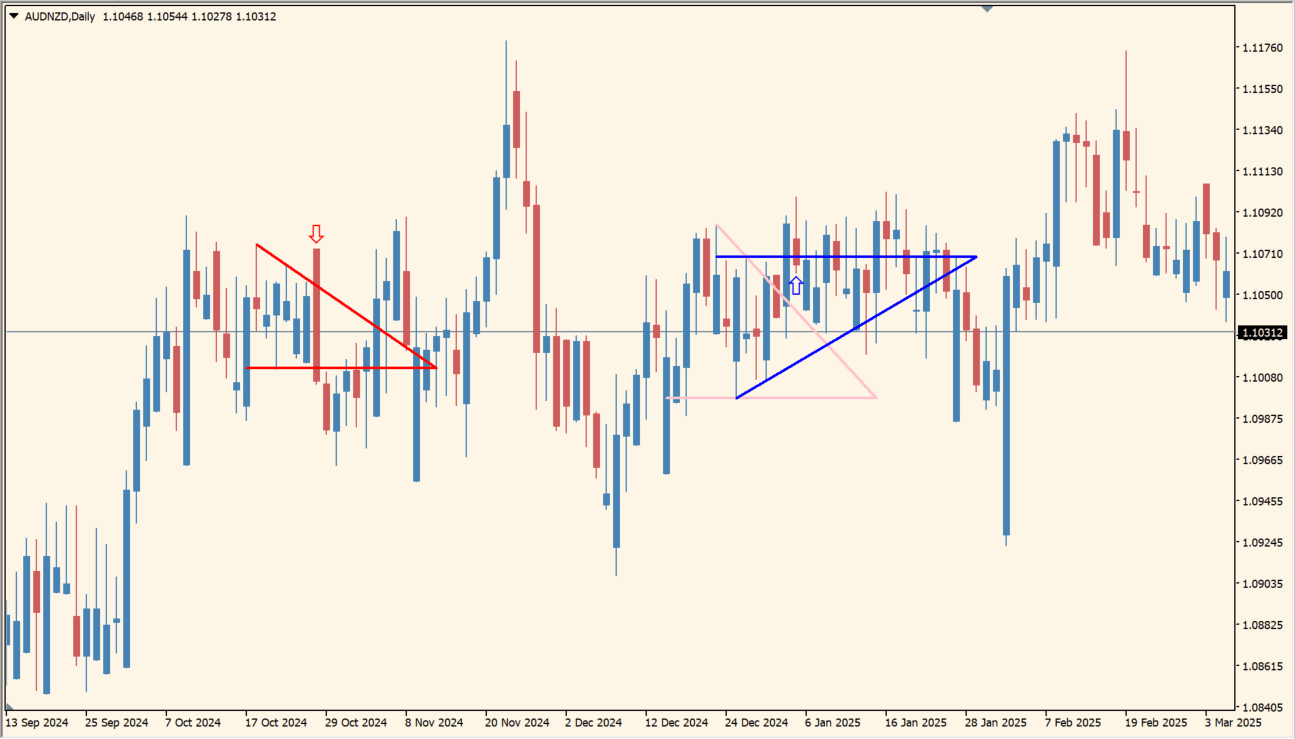Click the blue up arrow signal marker
This screenshot has width=1295, height=739.
tap(796, 286)
